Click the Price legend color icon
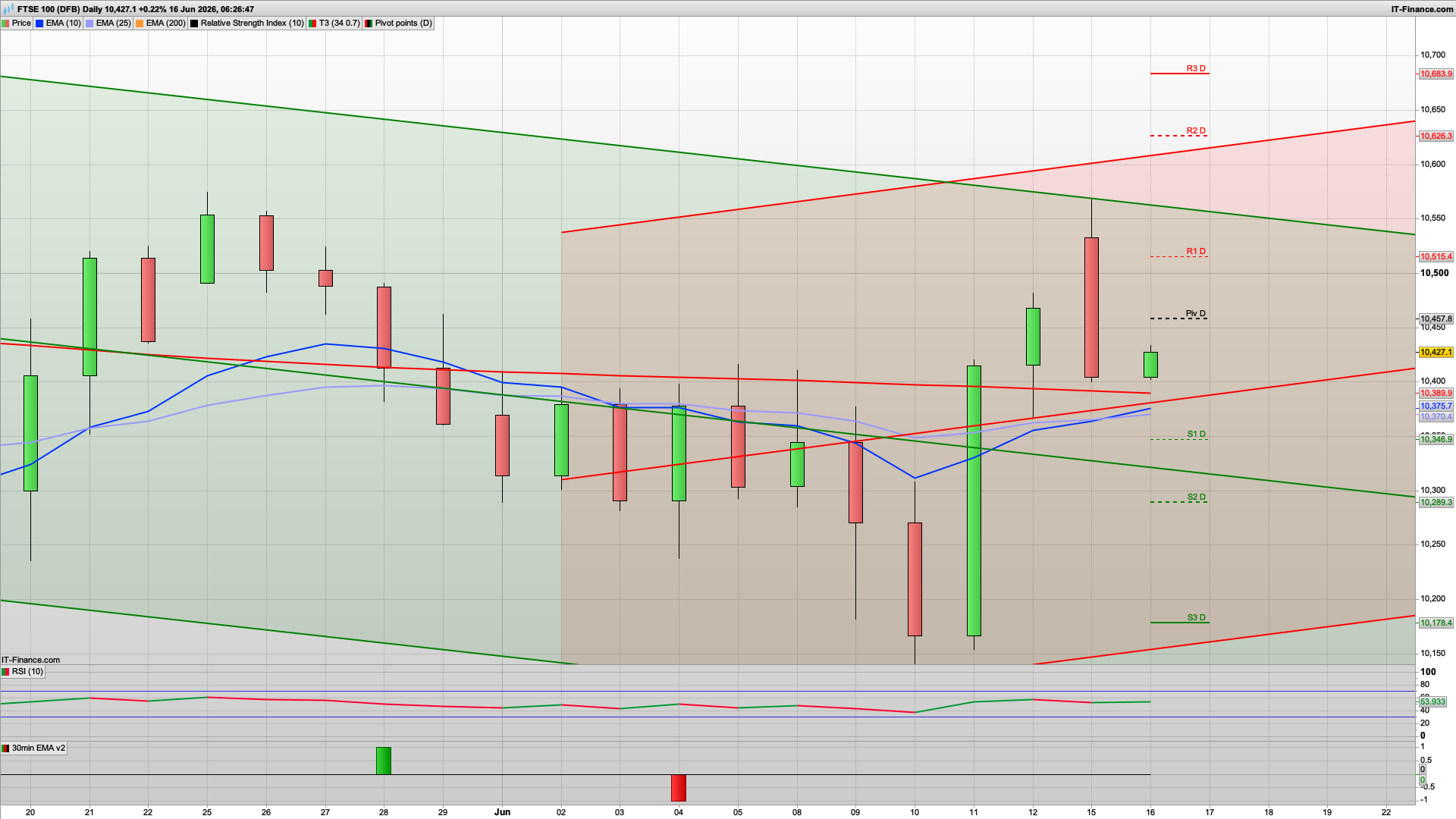Screen dimensions: 1456x819 6,24
